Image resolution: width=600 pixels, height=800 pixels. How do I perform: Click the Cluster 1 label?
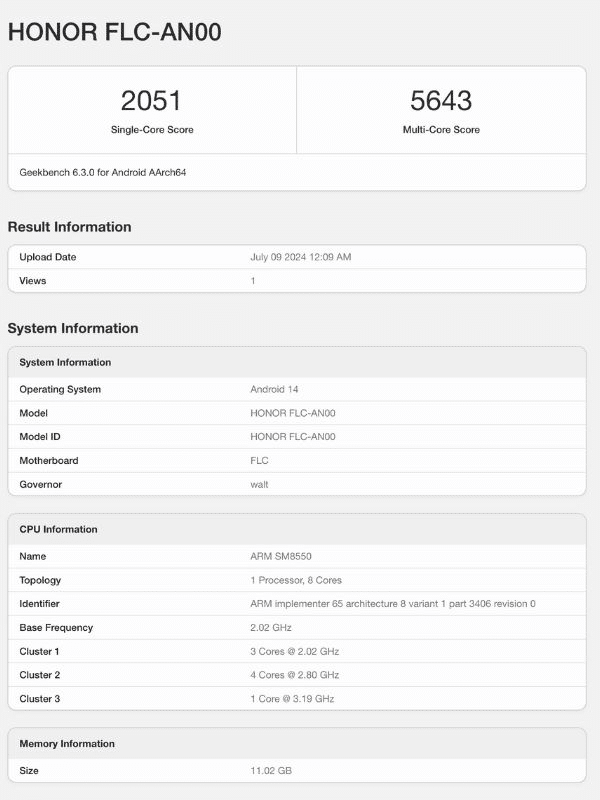pos(39,652)
